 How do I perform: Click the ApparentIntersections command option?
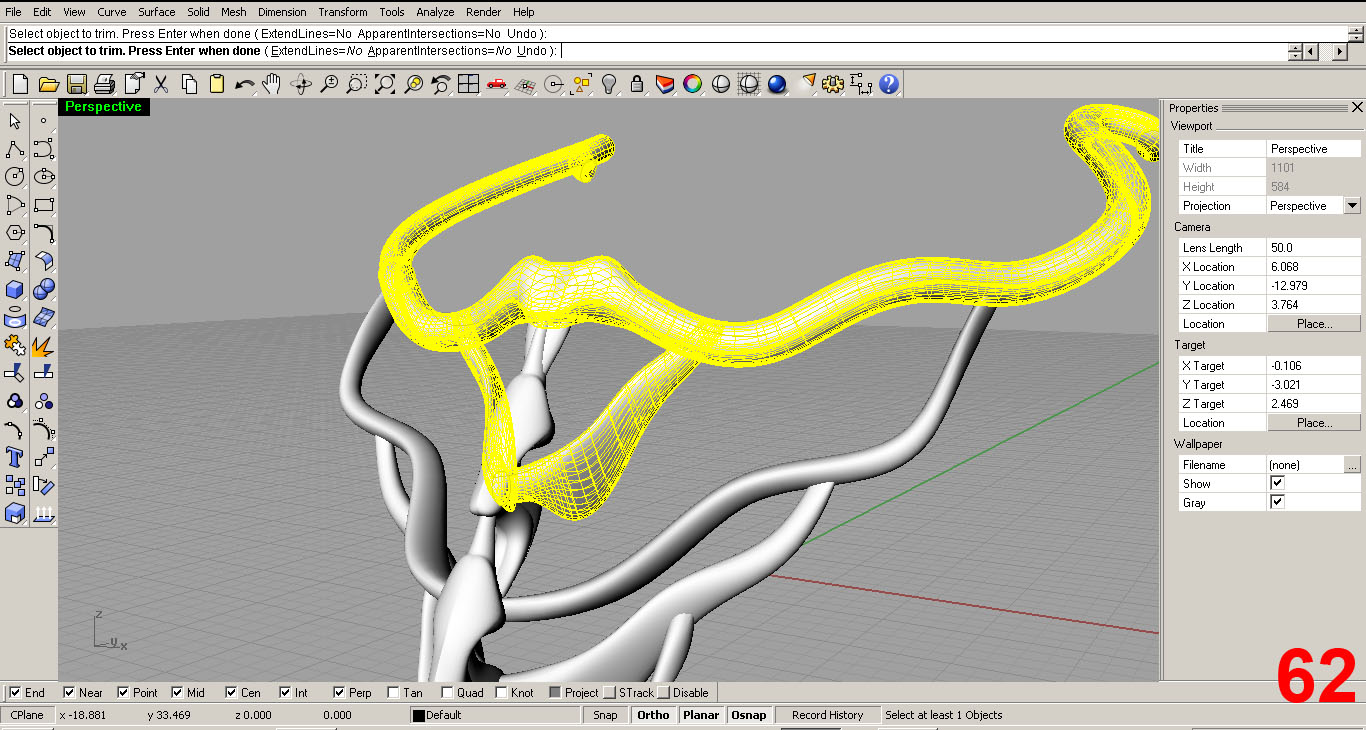[440, 50]
